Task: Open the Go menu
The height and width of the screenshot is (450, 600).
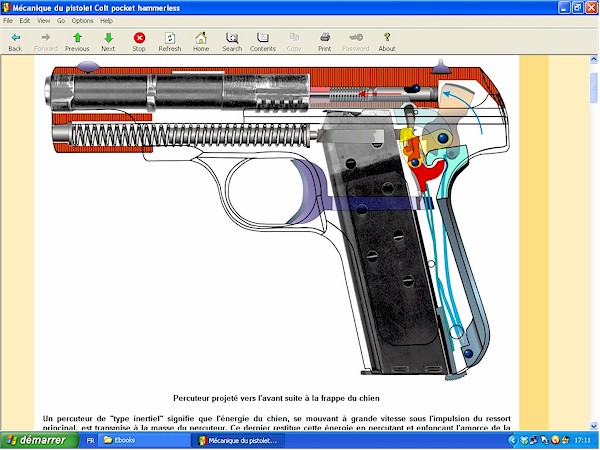Action: [x=61, y=21]
